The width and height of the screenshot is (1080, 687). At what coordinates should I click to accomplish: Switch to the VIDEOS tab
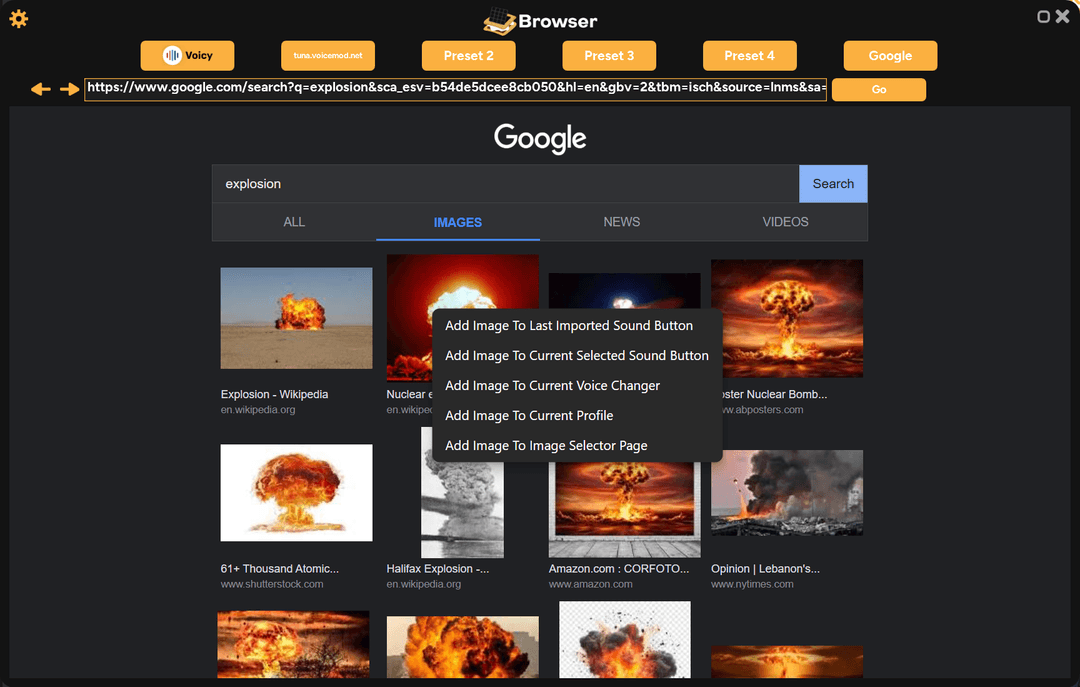pos(785,222)
